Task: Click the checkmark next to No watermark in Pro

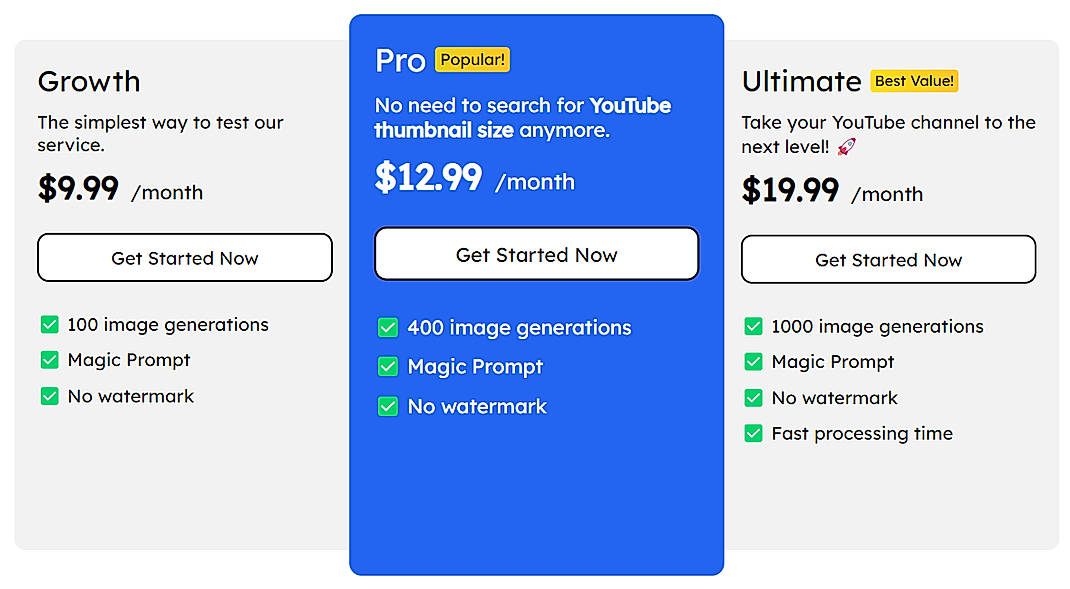Action: tap(388, 406)
